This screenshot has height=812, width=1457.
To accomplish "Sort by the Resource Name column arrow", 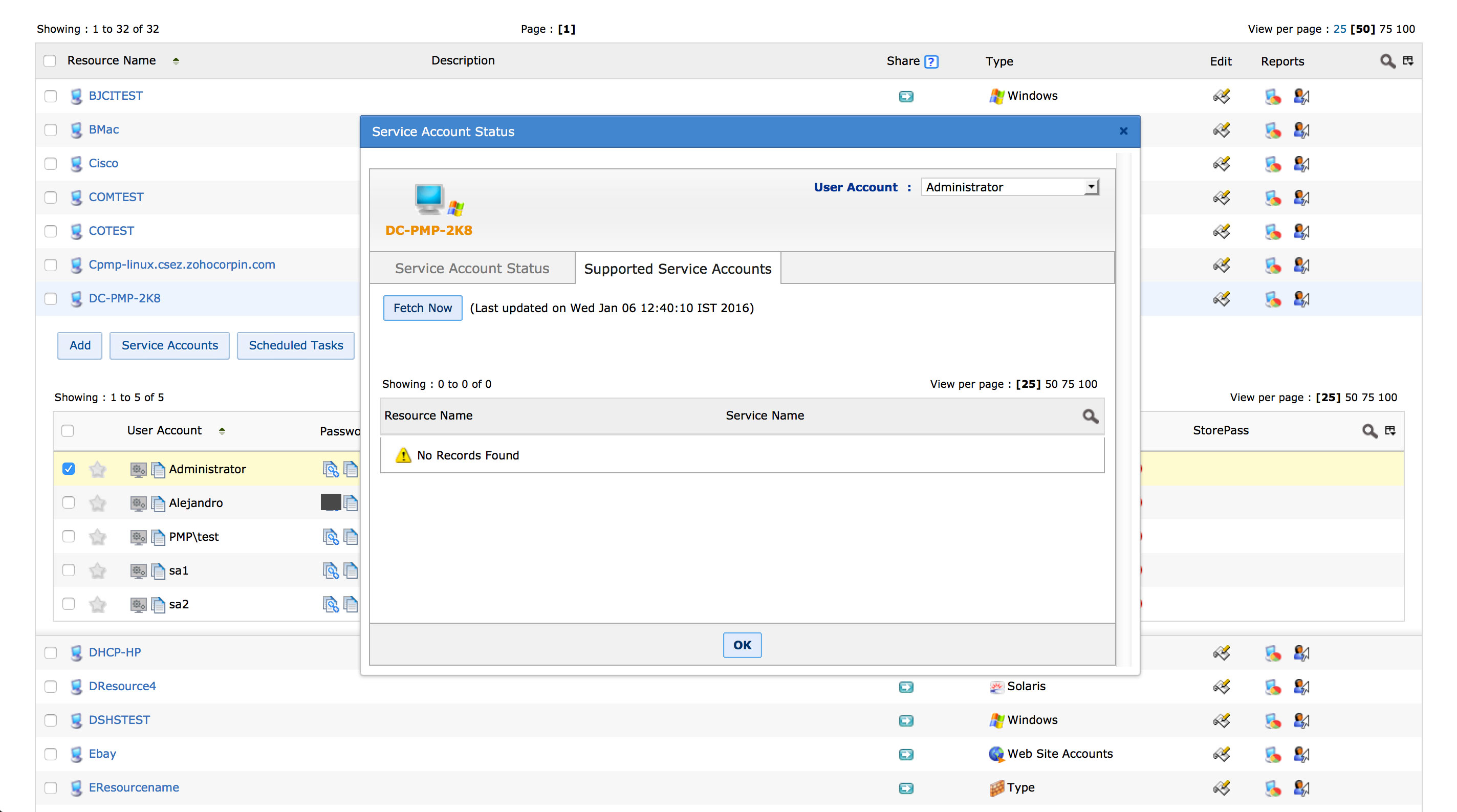I will click(176, 61).
